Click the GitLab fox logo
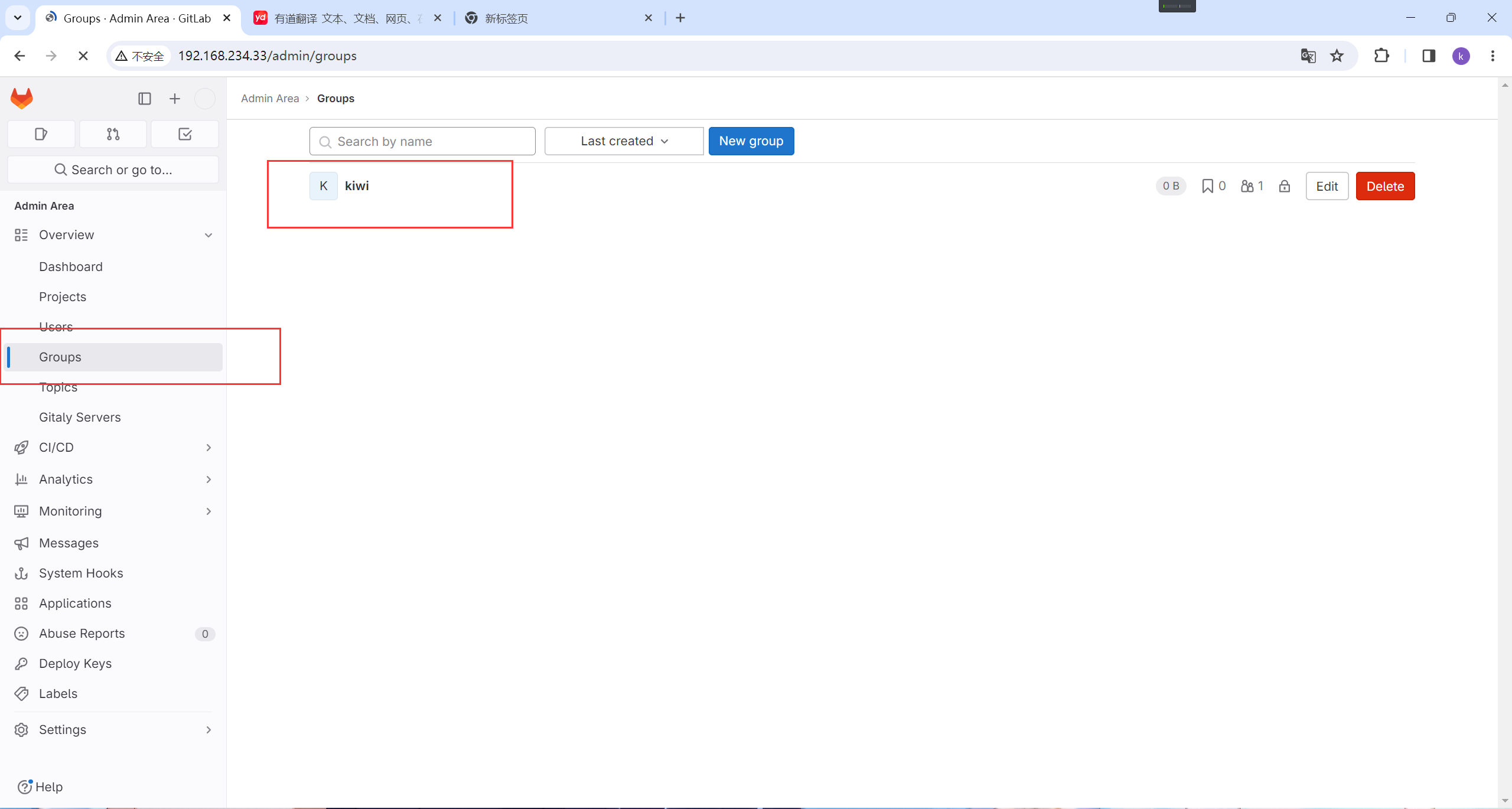Screen dimensions: 1512x809 [x=22, y=99]
